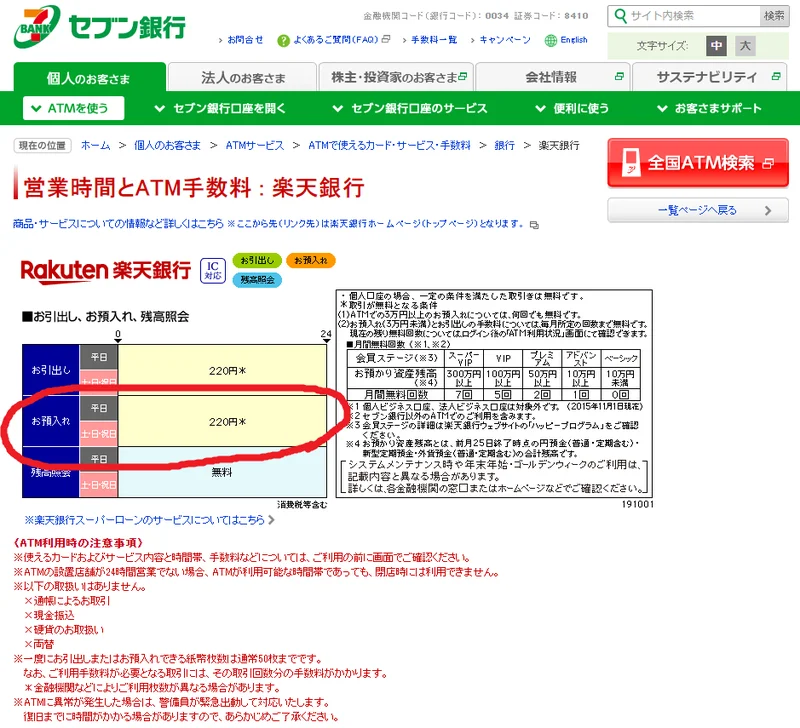Viewport: 800px width, 728px height.
Task: Click the Rakuten 楽天銀行 logo
Action: tap(106, 270)
